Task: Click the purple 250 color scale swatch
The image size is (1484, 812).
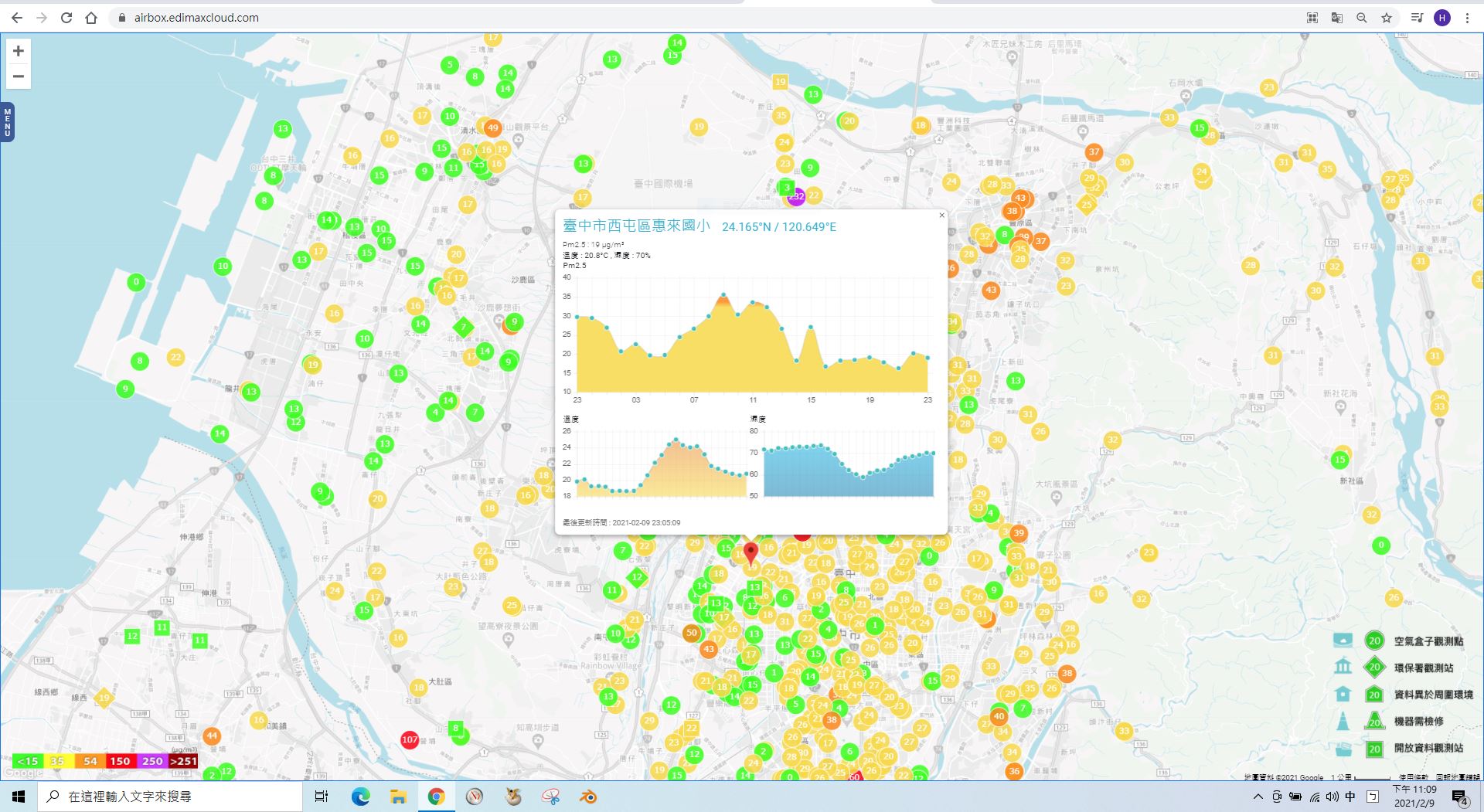Action: [x=152, y=761]
